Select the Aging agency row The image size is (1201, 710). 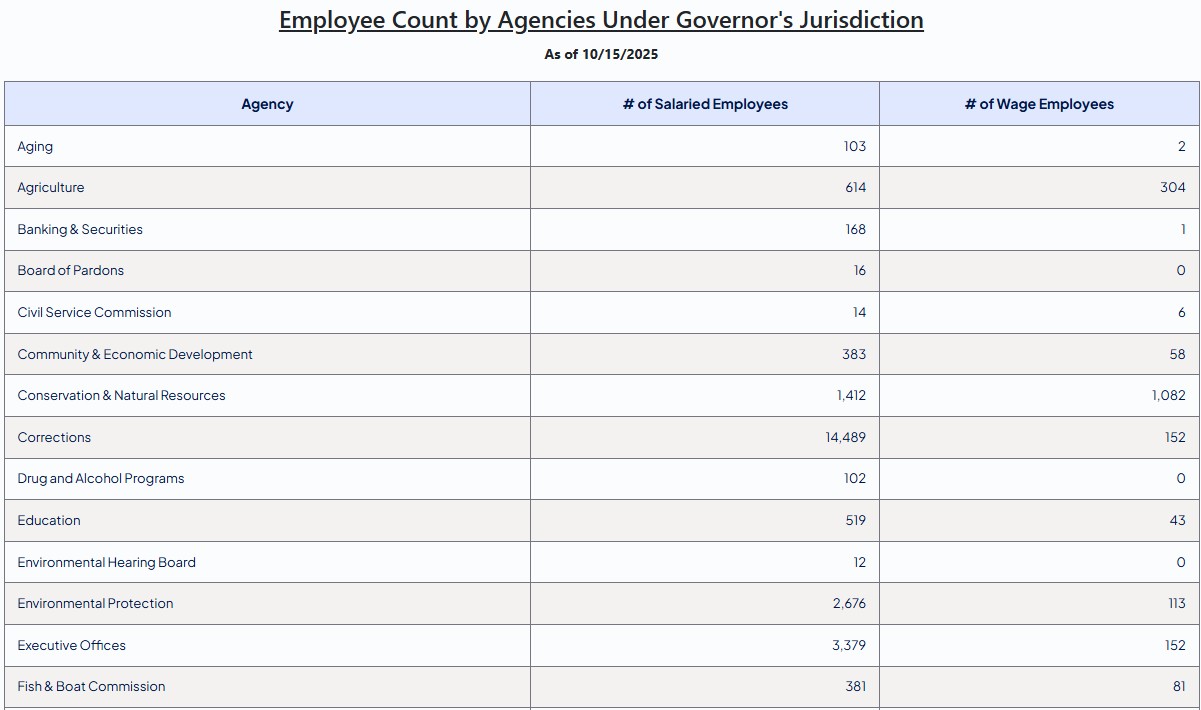35,146
